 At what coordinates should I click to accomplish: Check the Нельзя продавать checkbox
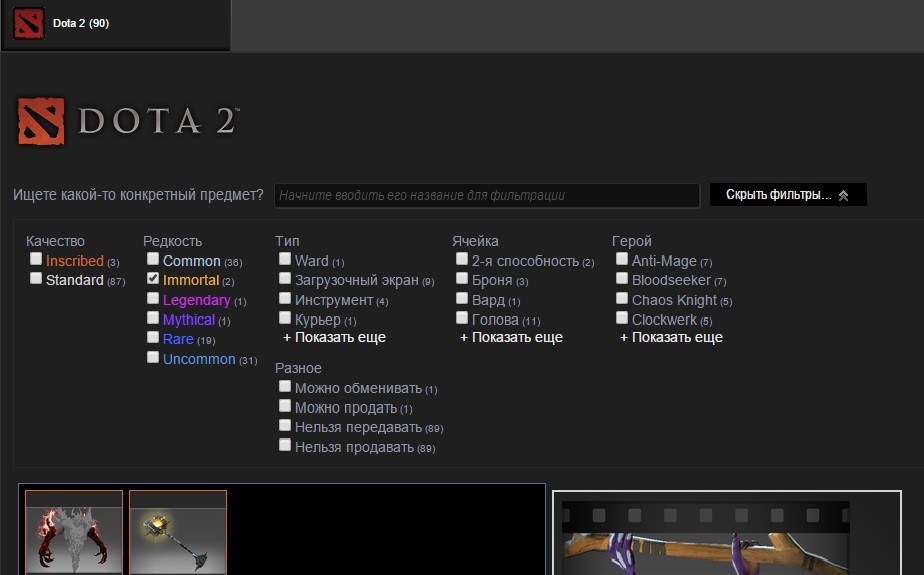(x=285, y=445)
